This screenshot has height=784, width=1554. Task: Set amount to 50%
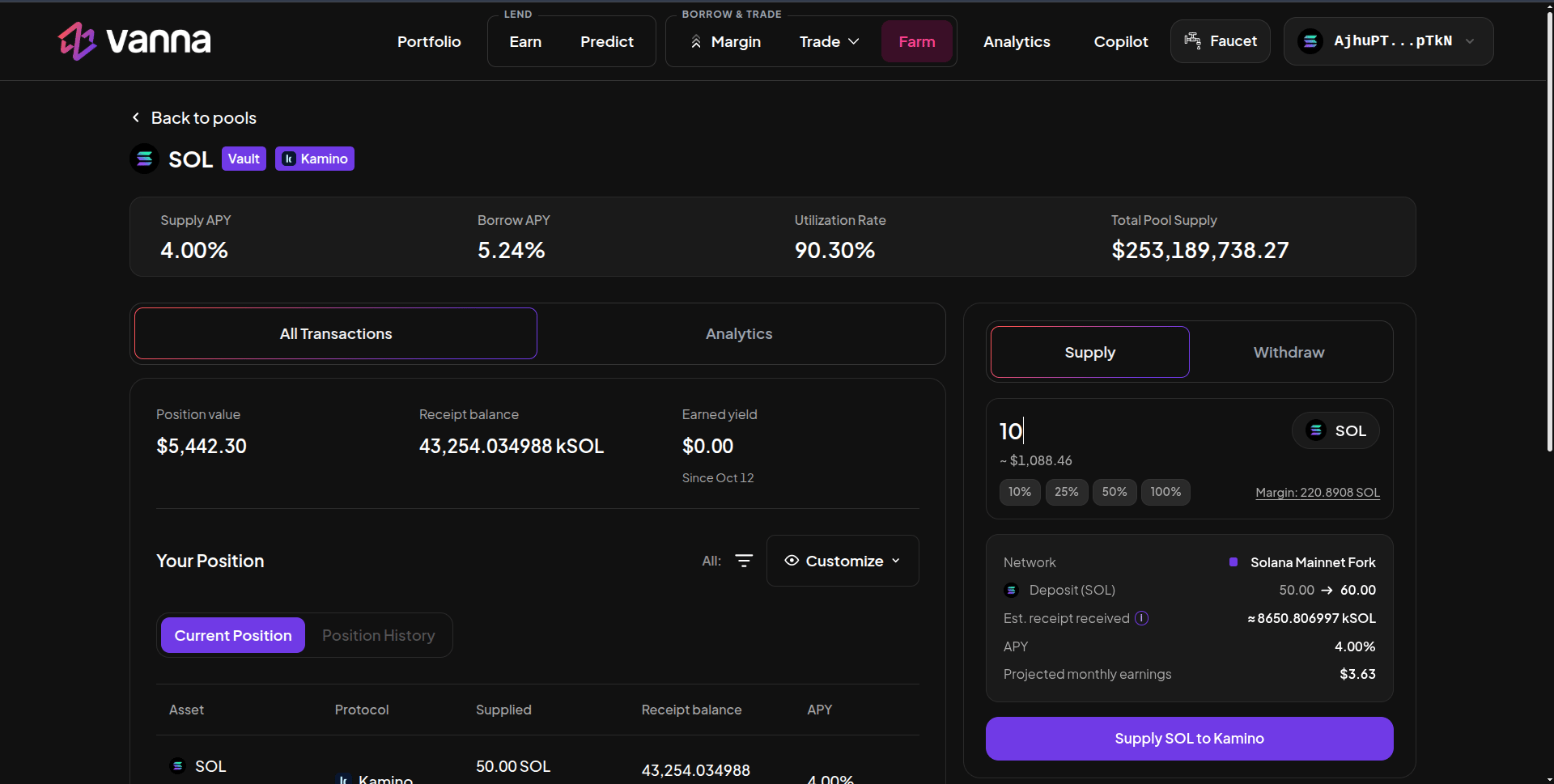[1115, 492]
